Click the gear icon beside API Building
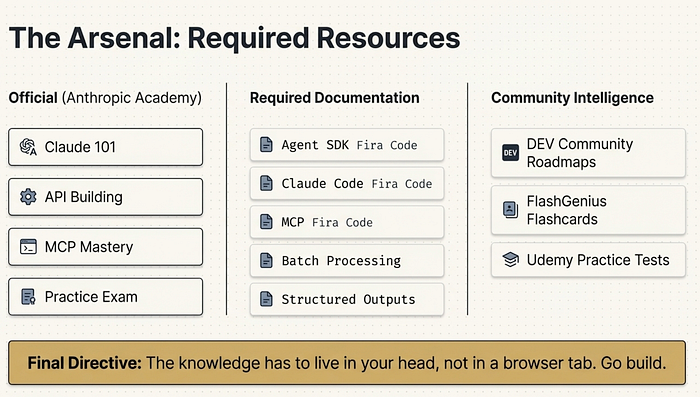The width and height of the screenshot is (700, 397). coord(28,196)
